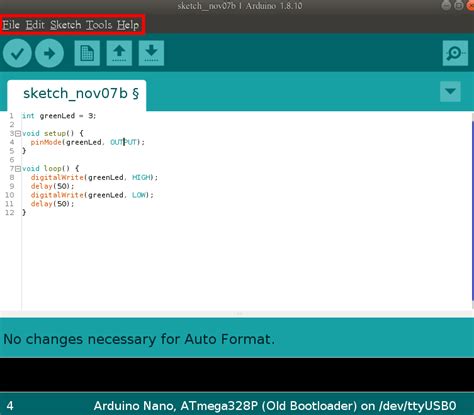Open the Help menu
This screenshot has width=474, height=415.
[x=128, y=25]
